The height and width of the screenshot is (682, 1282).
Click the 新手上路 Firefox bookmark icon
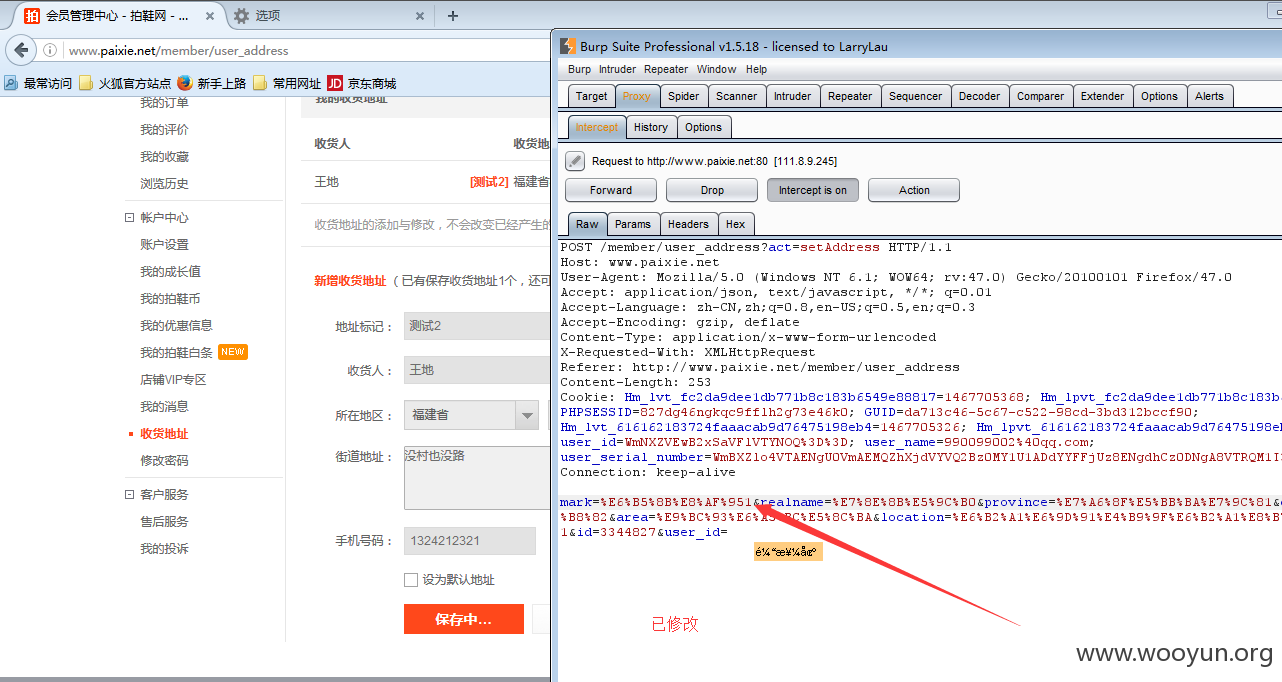(185, 83)
